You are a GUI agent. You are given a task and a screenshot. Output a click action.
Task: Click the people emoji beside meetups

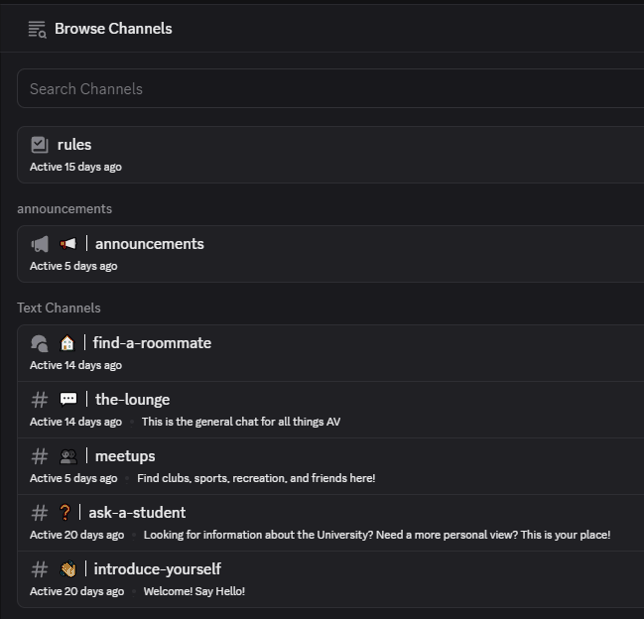pos(68,456)
